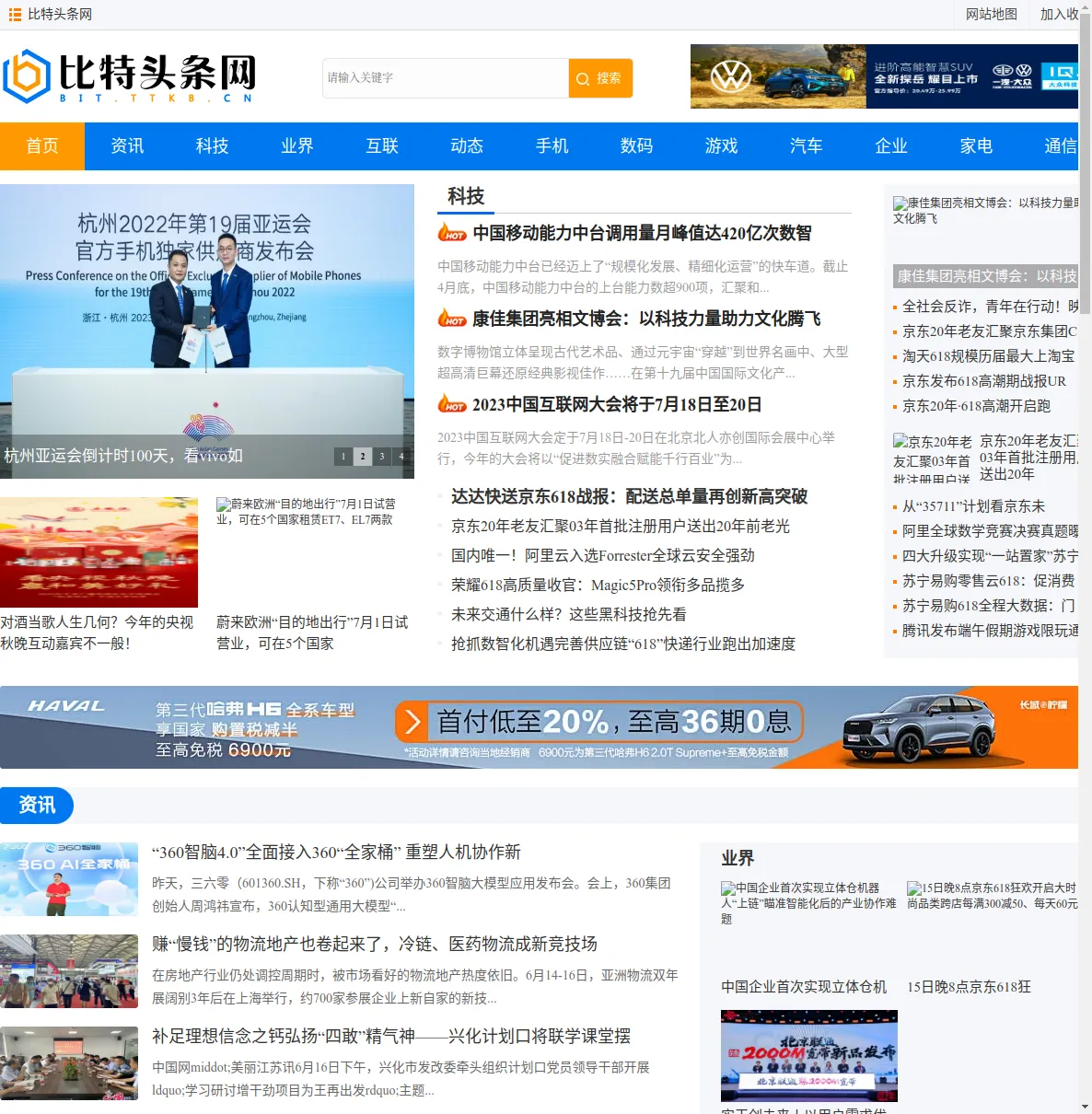Screen dimensions: 1092x1114
Task: Focus the keyword search input field
Action: pos(446,78)
